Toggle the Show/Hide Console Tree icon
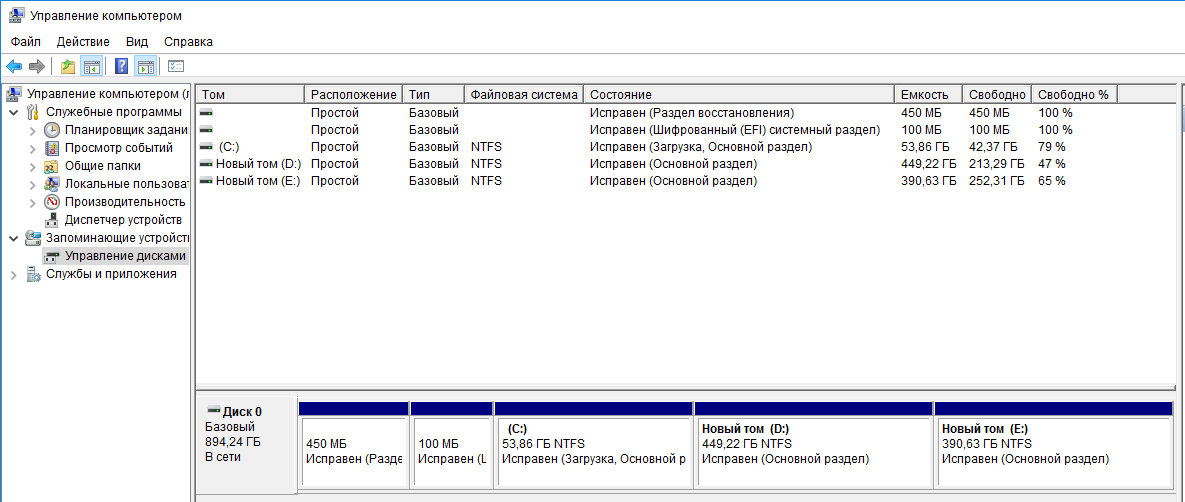 point(91,67)
